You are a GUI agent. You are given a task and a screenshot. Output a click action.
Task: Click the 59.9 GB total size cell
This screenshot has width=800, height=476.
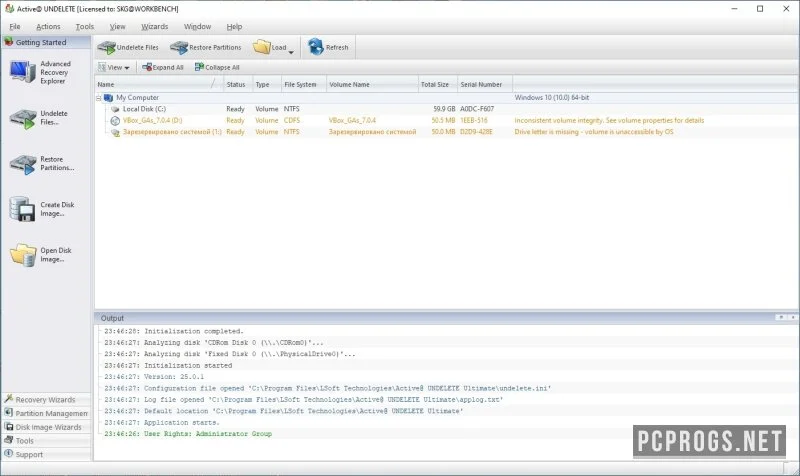click(444, 109)
